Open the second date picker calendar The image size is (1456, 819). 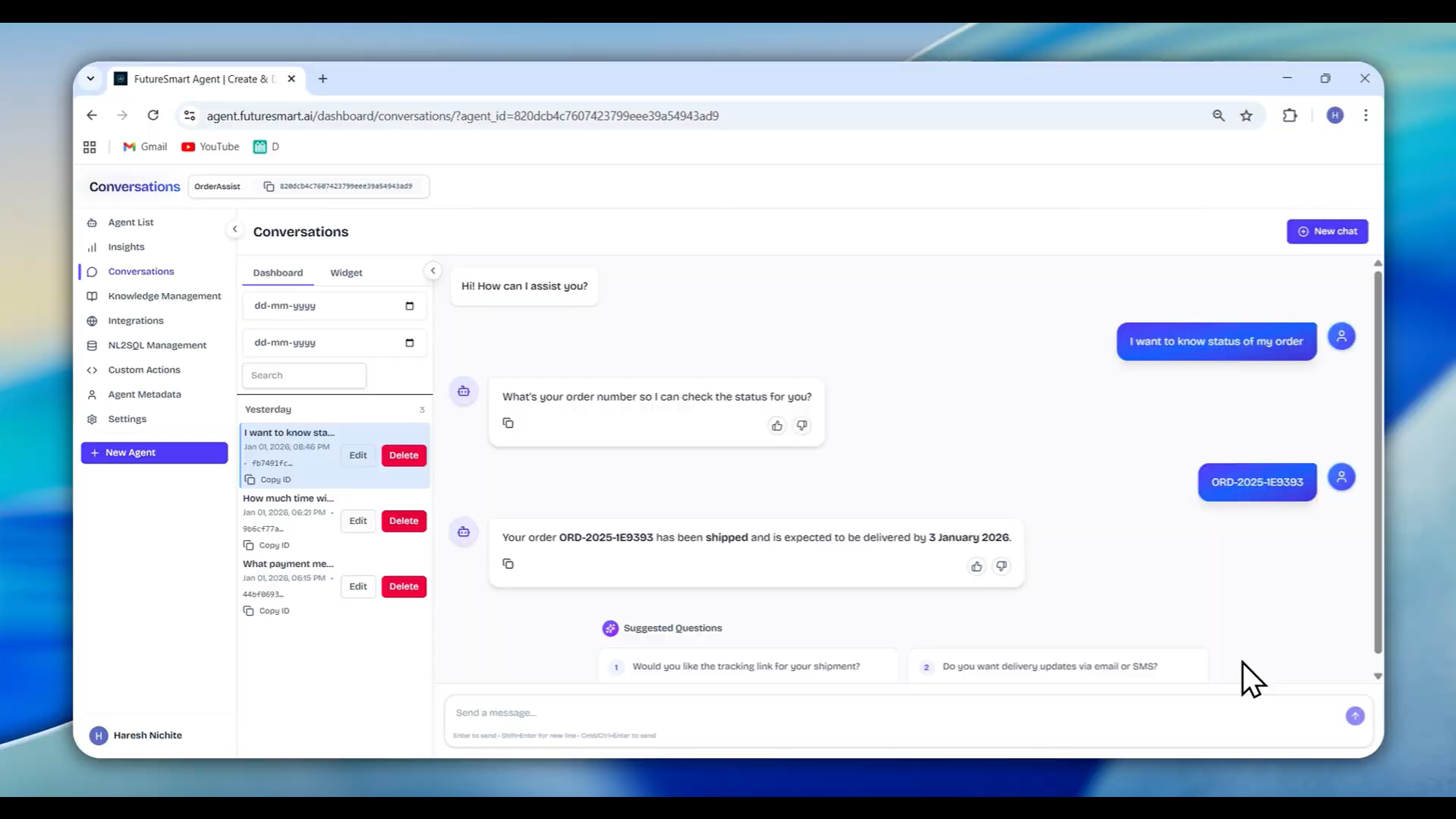coord(410,343)
